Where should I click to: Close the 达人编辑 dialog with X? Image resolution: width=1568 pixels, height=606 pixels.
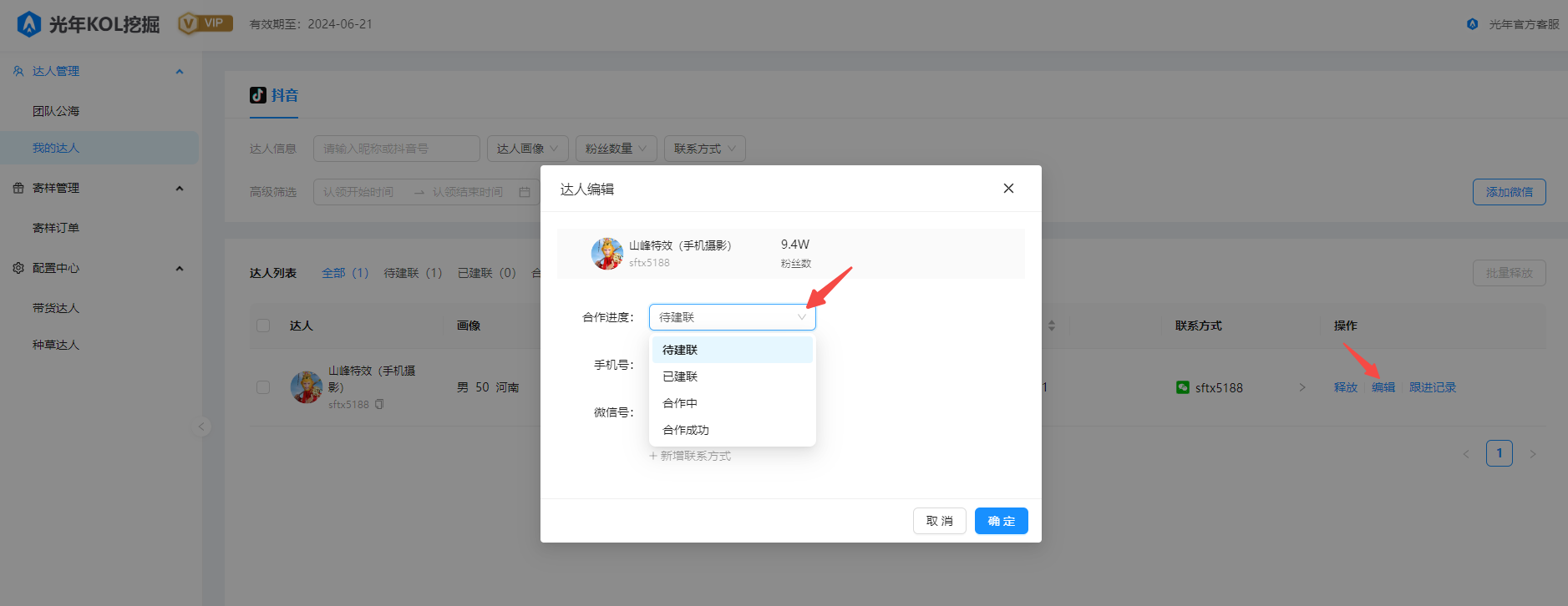(x=1008, y=189)
